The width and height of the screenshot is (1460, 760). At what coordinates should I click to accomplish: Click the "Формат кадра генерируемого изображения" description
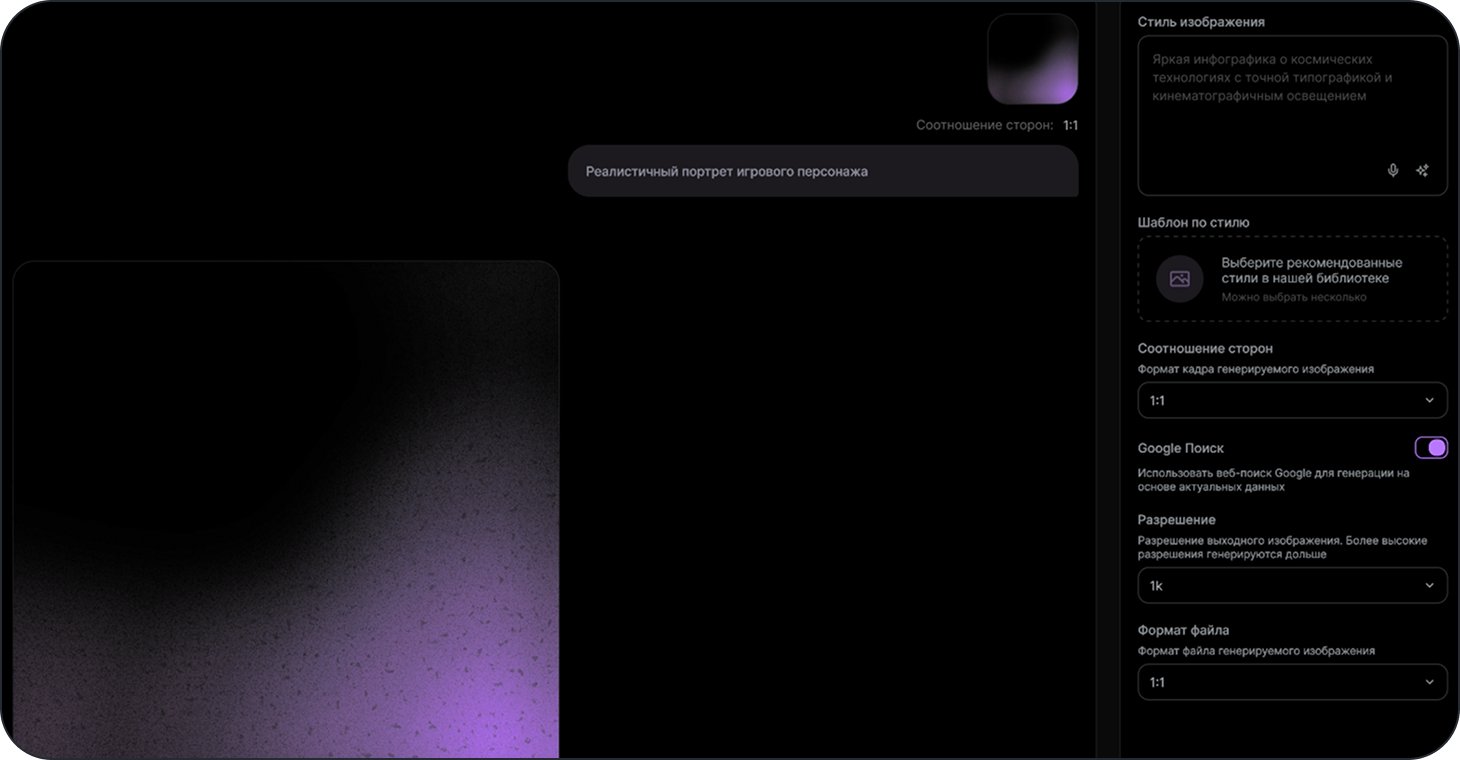(x=1256, y=369)
